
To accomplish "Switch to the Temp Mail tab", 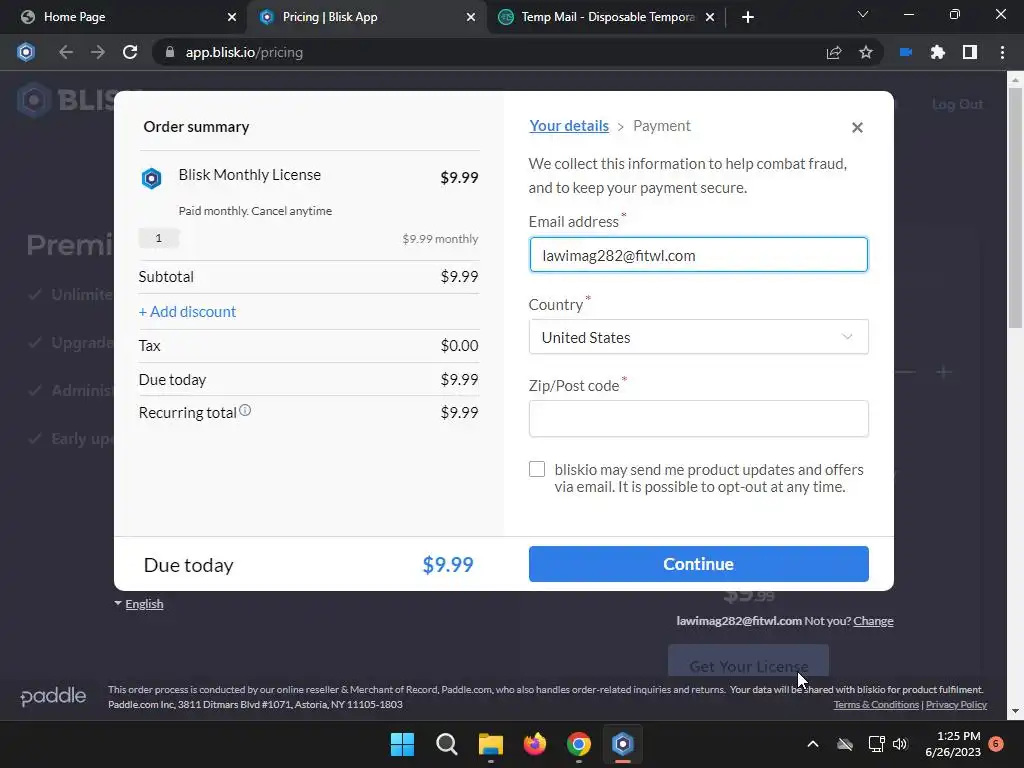I will coord(606,17).
